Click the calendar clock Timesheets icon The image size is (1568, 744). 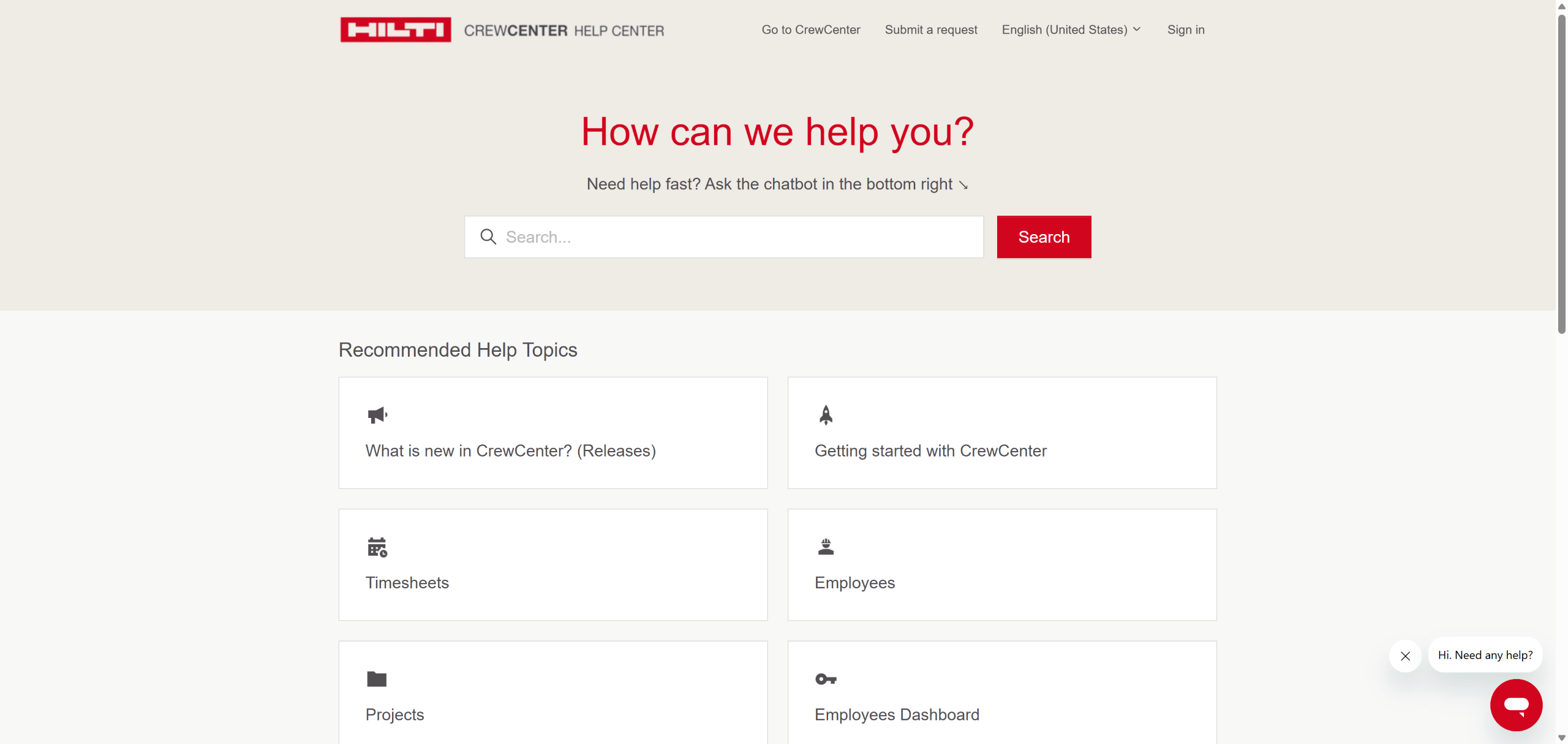[x=377, y=547]
